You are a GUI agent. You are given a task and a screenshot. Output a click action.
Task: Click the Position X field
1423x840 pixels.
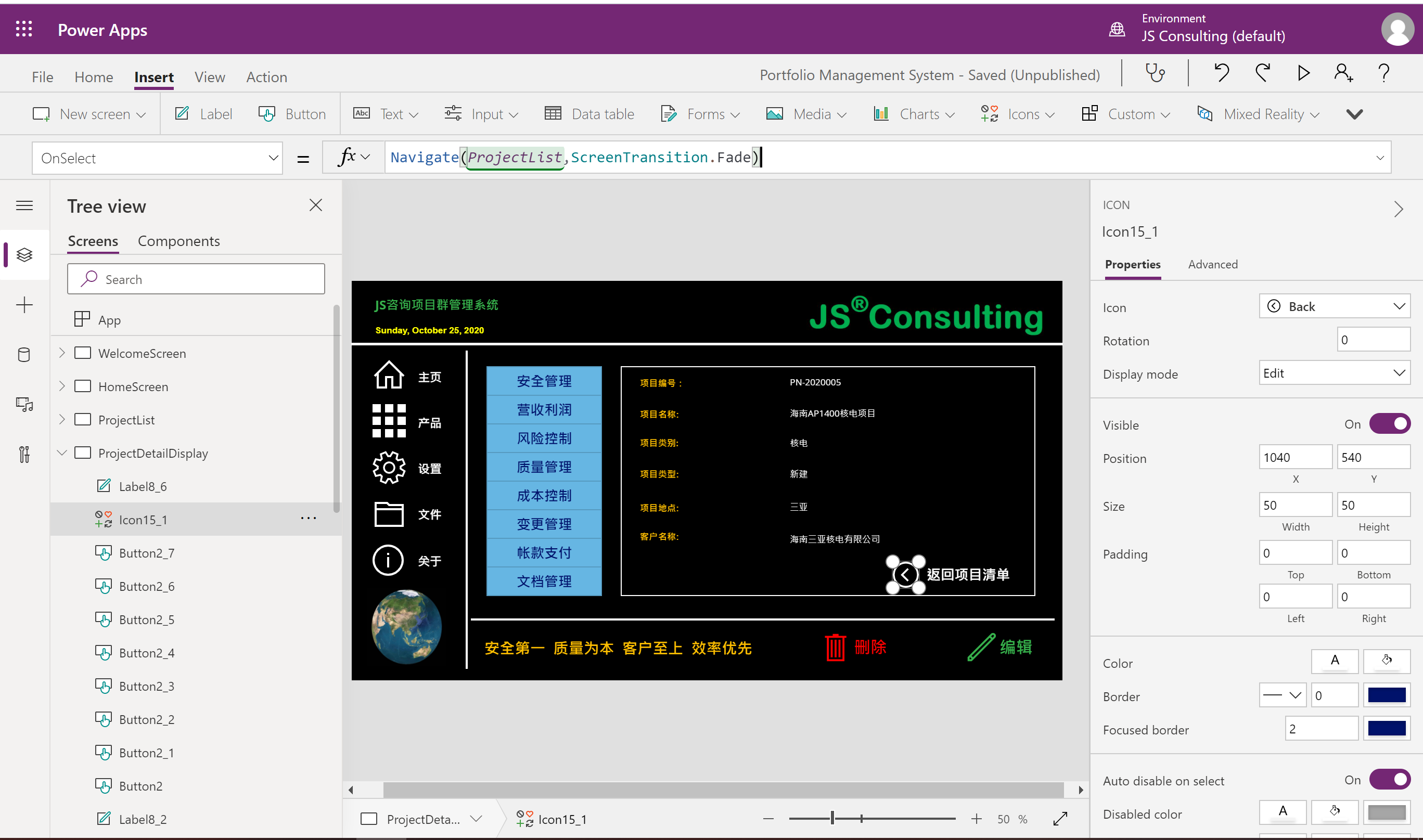1295,457
